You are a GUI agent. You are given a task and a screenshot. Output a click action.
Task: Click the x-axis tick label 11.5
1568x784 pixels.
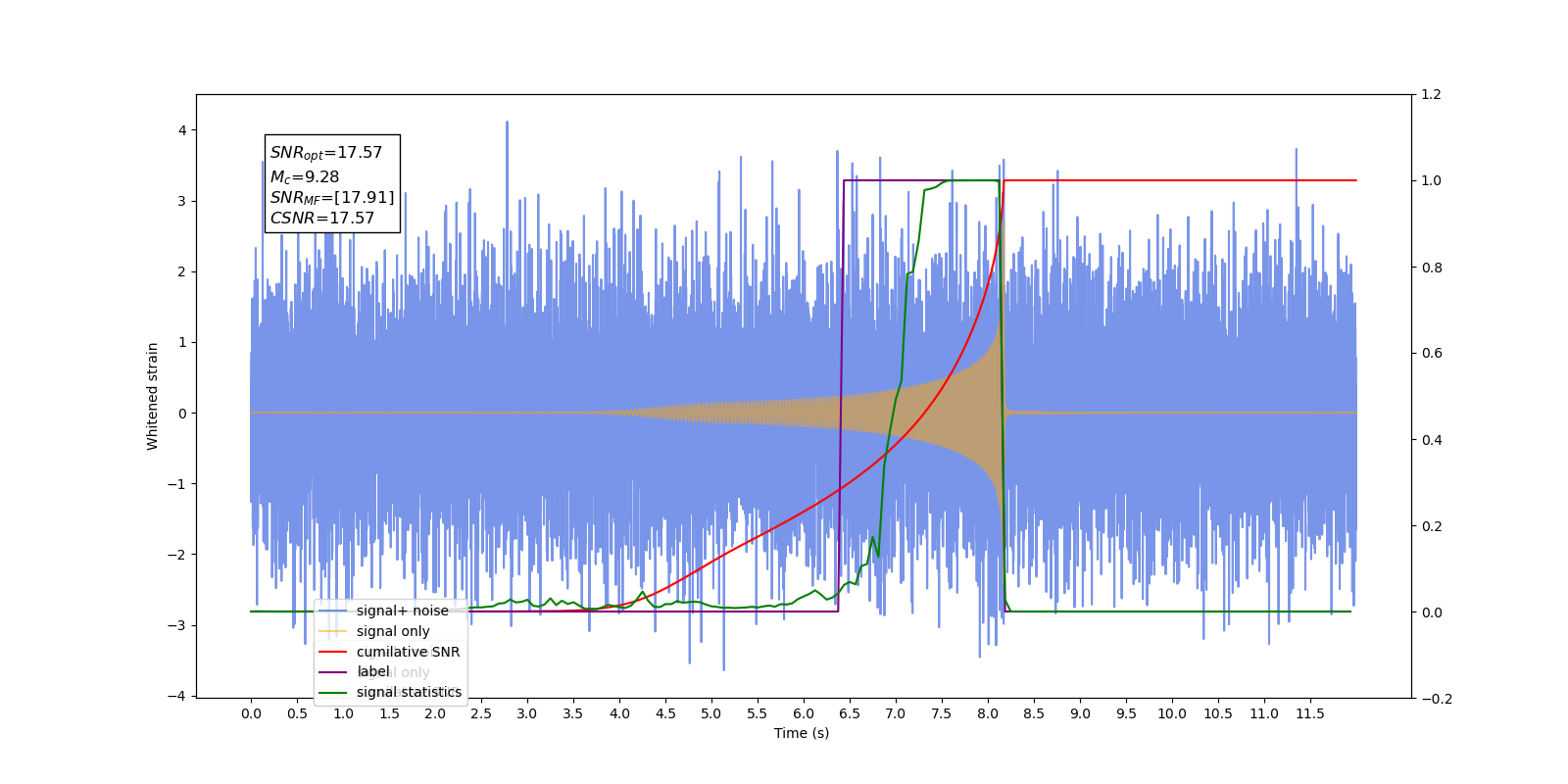(1310, 713)
